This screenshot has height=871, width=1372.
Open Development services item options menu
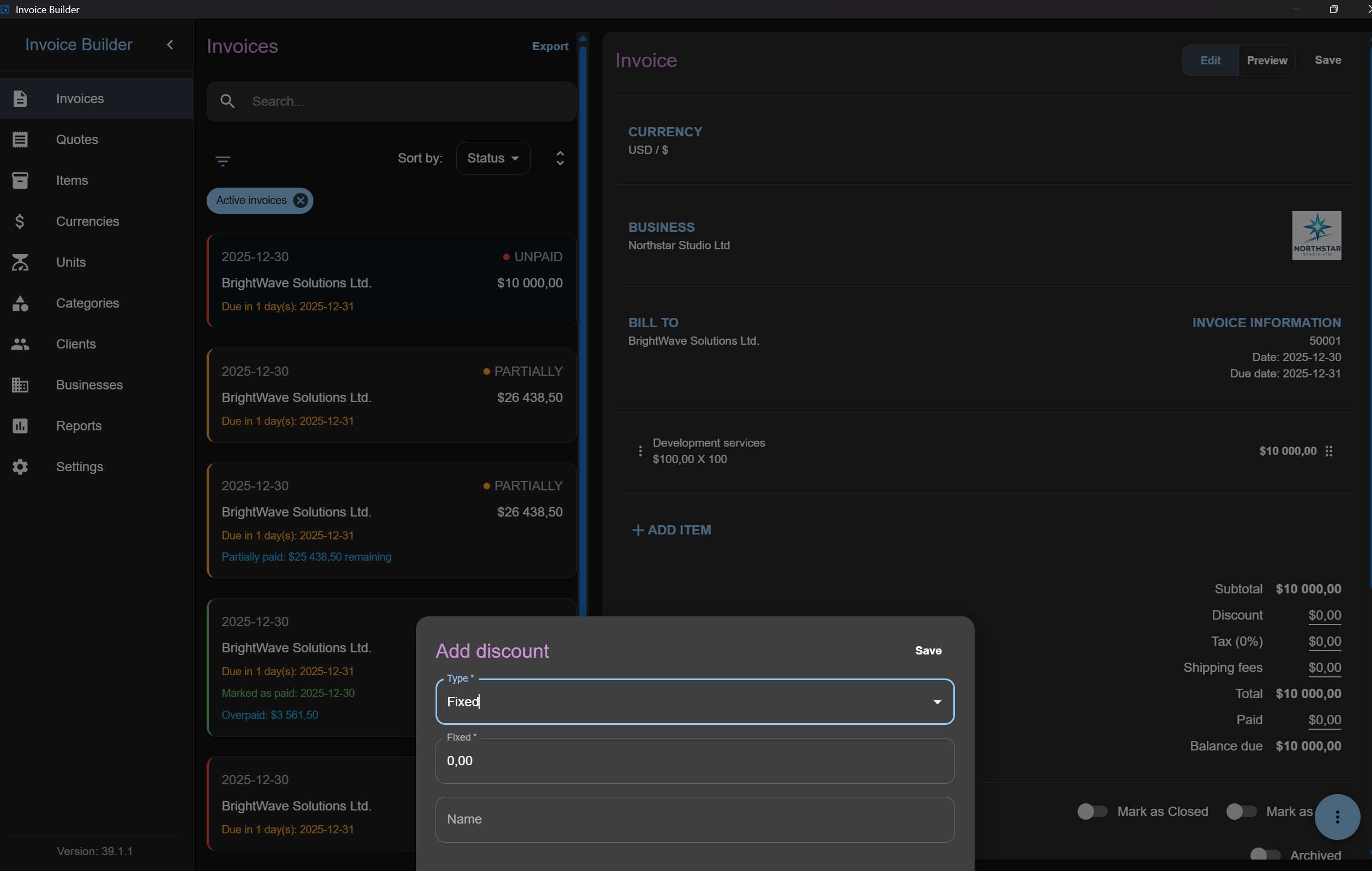640,451
